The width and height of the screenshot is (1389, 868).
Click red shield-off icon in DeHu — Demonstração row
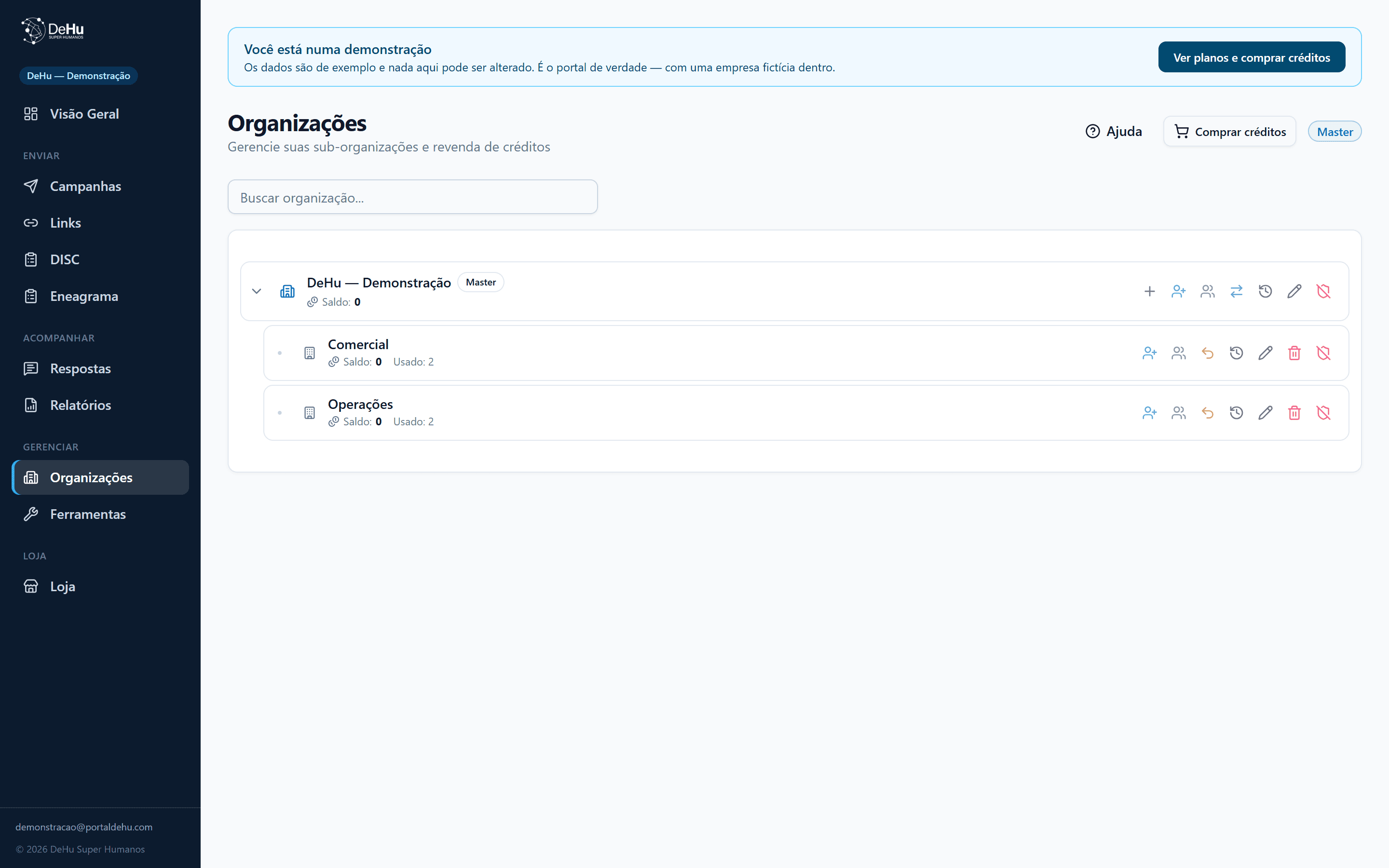[x=1323, y=292]
